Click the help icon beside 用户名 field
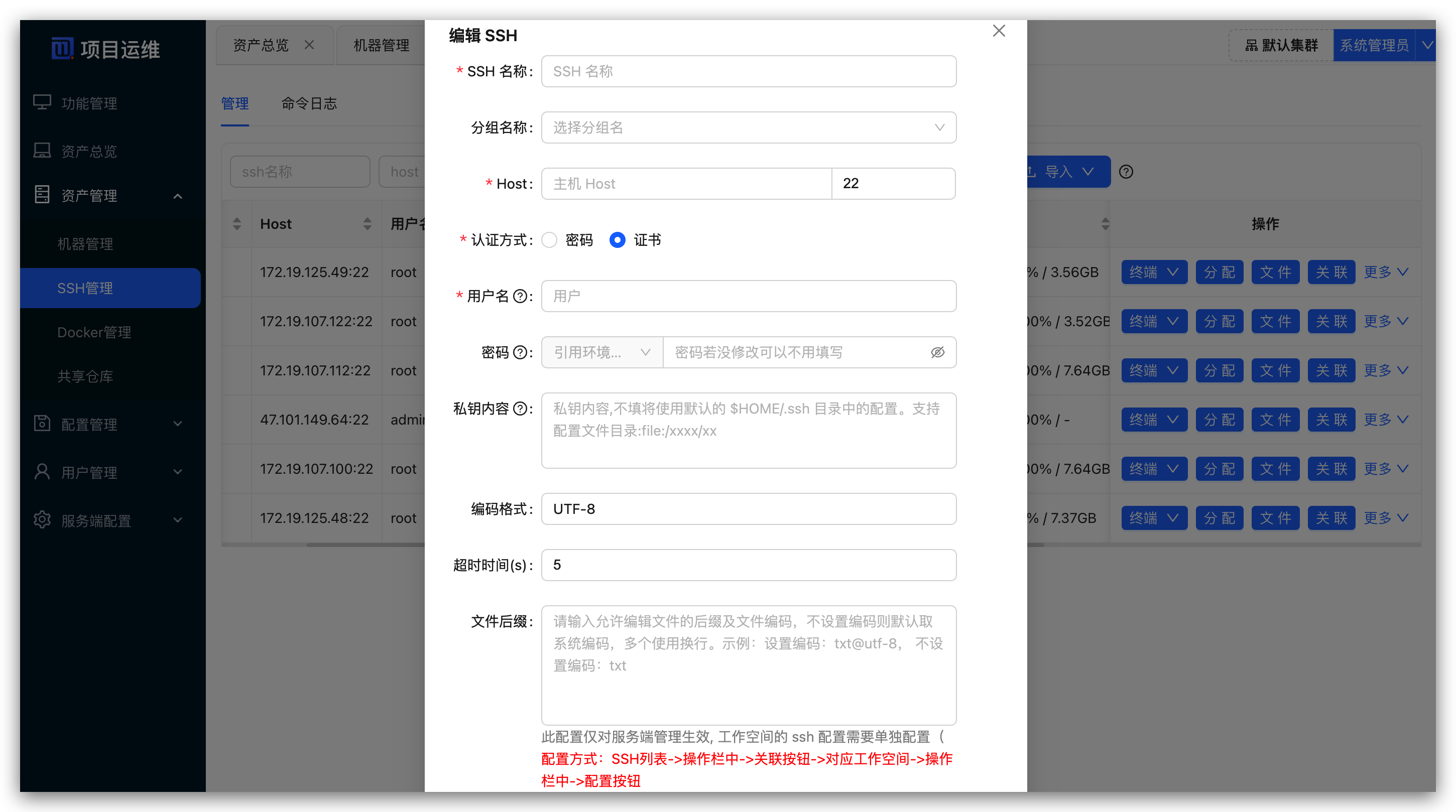The height and width of the screenshot is (812, 1456). 521,296
